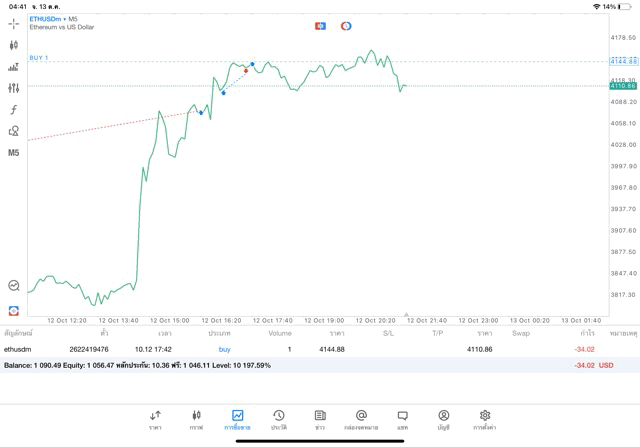Click the chart analytics icon at bottom left
The width and height of the screenshot is (640, 447).
(13, 286)
